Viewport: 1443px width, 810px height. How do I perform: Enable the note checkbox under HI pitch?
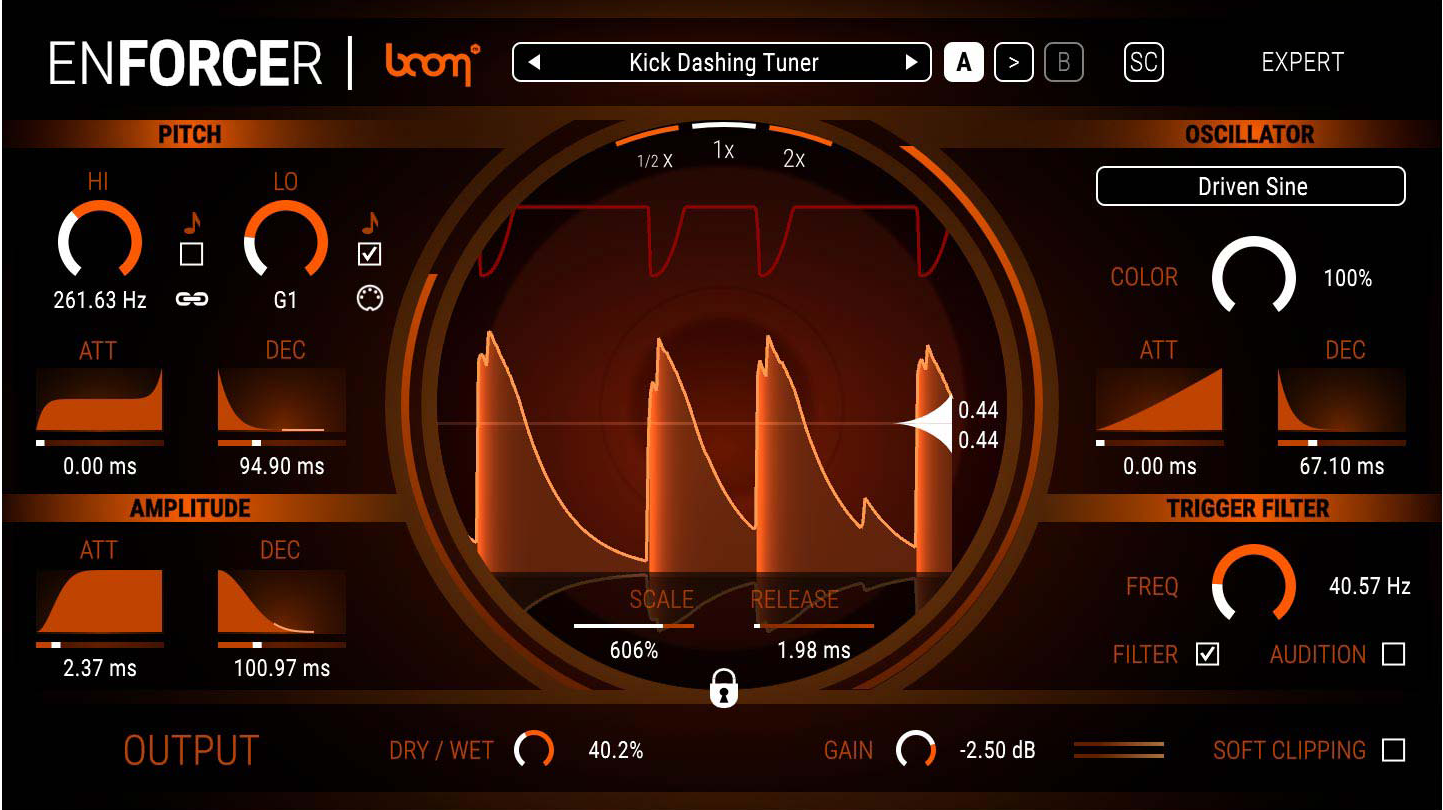pyautogui.click(x=191, y=255)
